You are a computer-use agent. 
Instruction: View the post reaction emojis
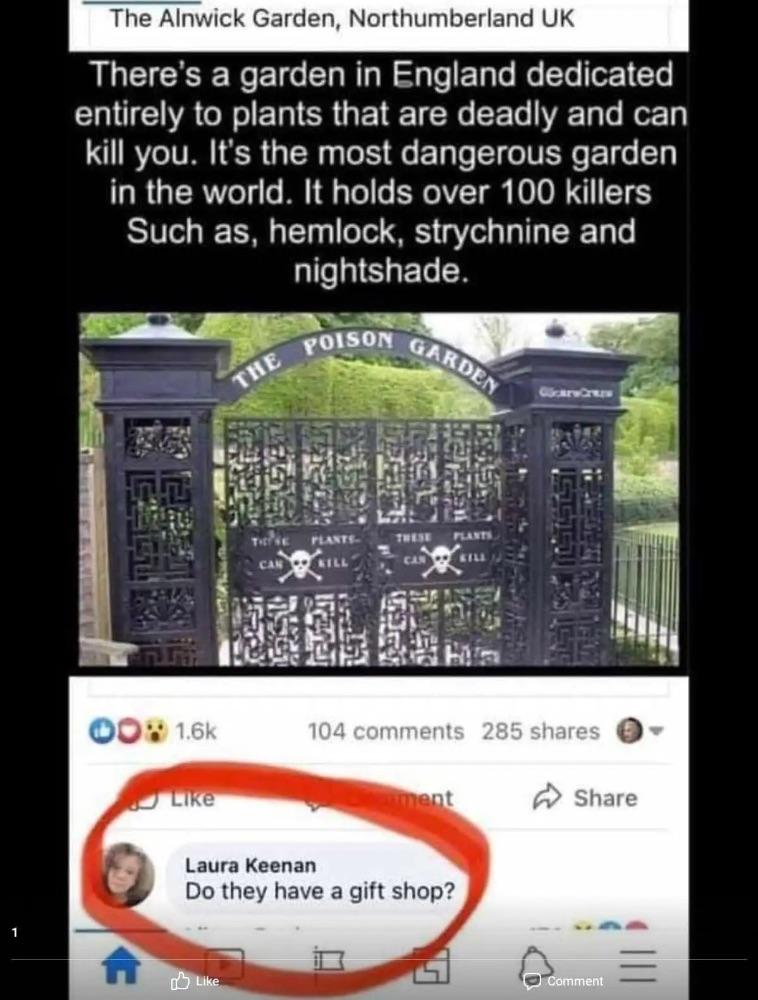pos(129,731)
